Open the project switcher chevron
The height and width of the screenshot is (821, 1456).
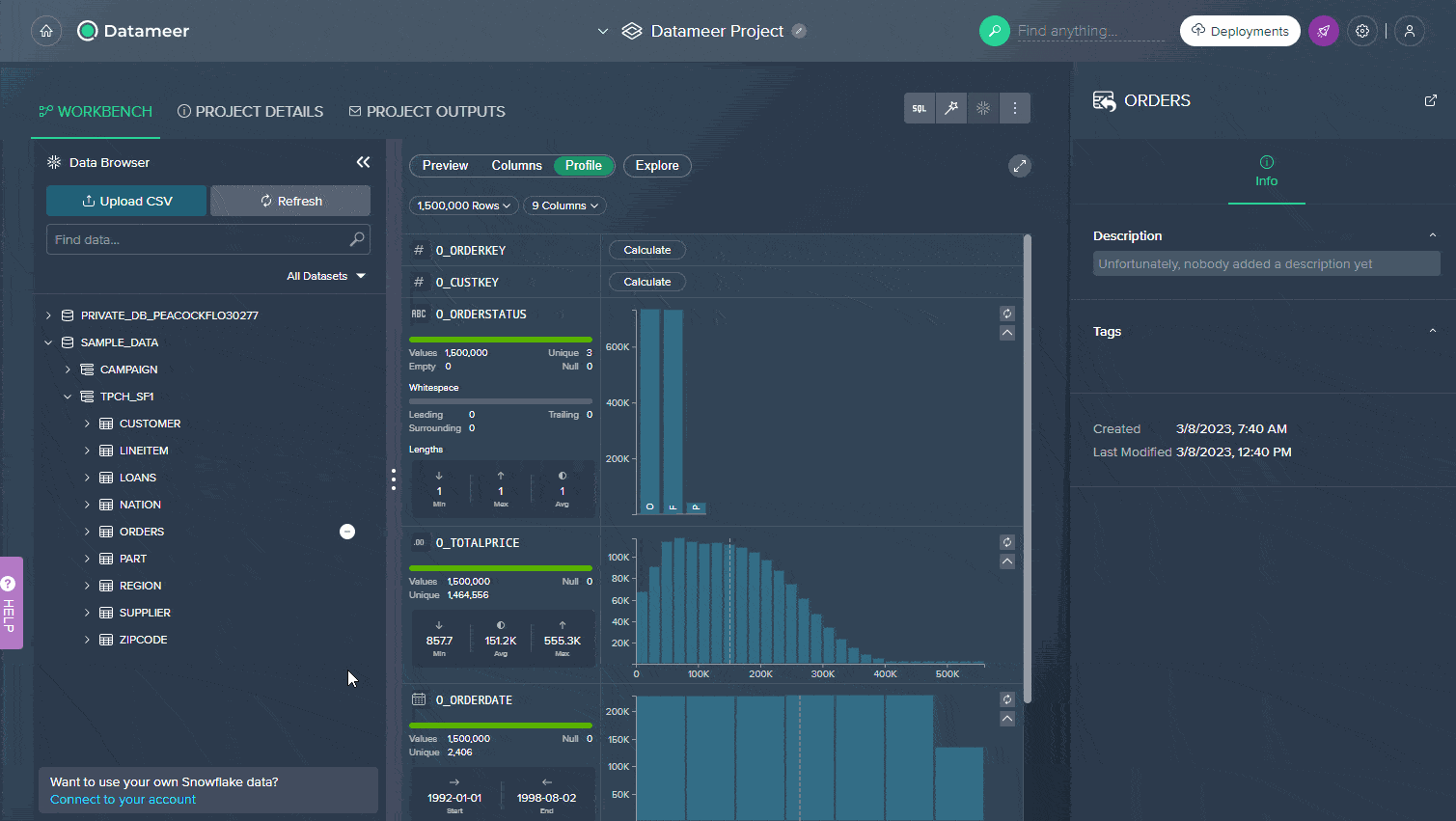point(603,31)
